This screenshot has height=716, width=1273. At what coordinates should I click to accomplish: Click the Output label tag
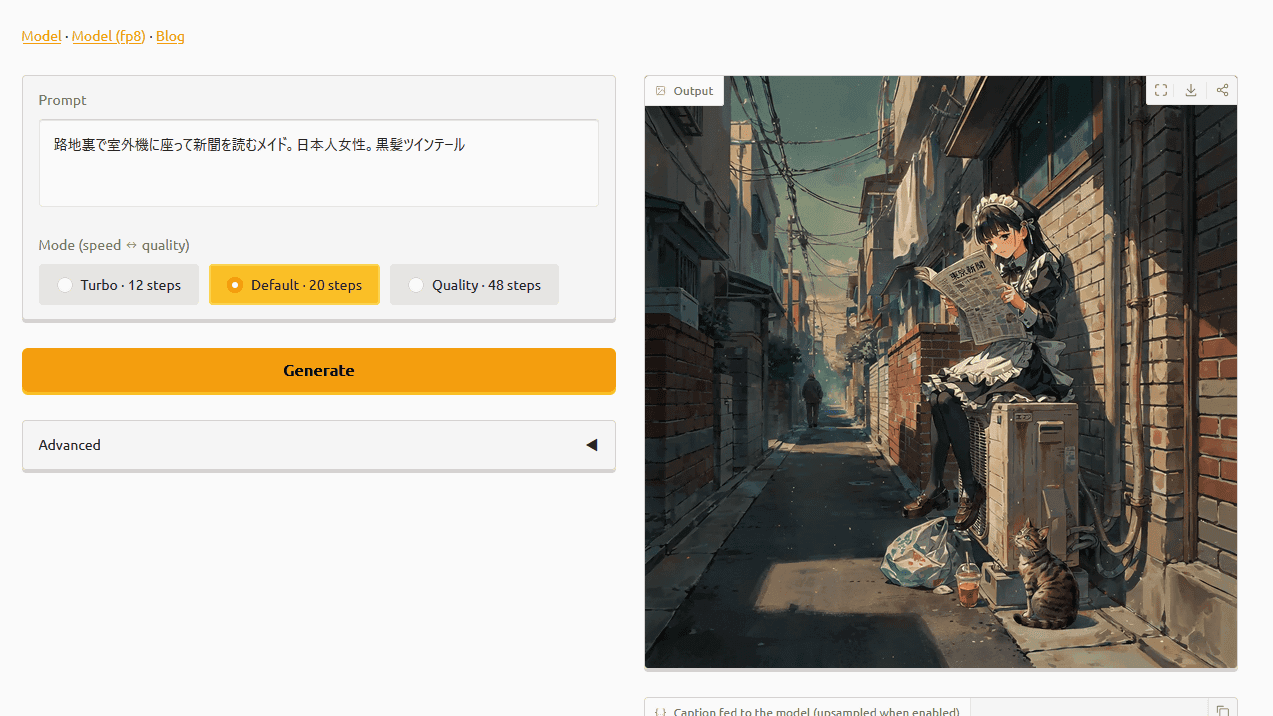pos(684,91)
